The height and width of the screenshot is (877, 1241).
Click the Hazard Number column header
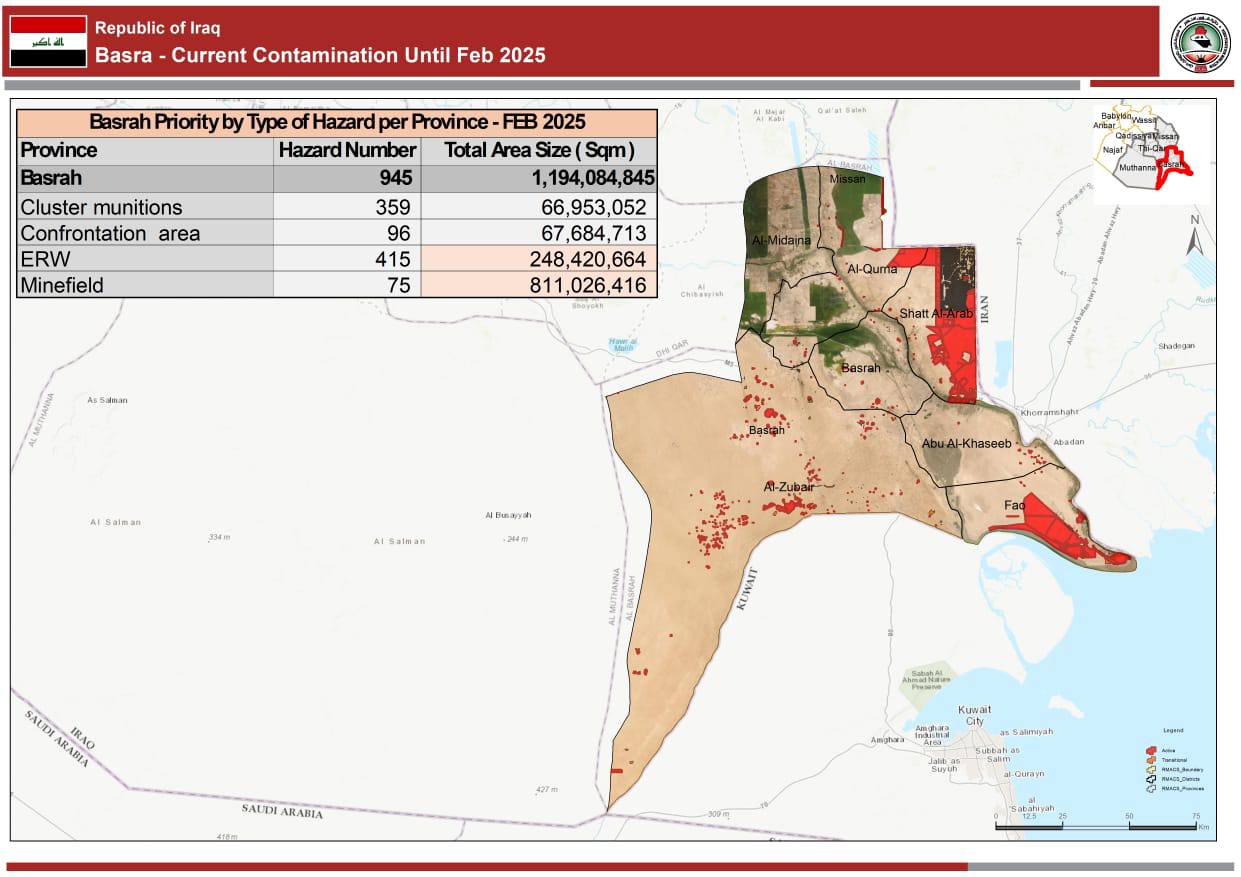[x=346, y=150]
